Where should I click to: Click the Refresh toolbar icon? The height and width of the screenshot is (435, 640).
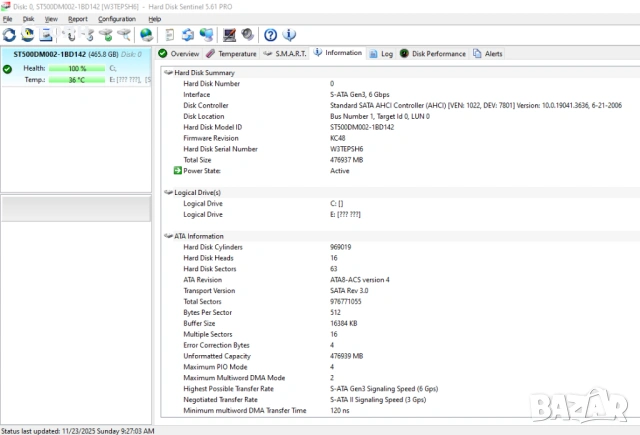pyautogui.click(x=9, y=35)
